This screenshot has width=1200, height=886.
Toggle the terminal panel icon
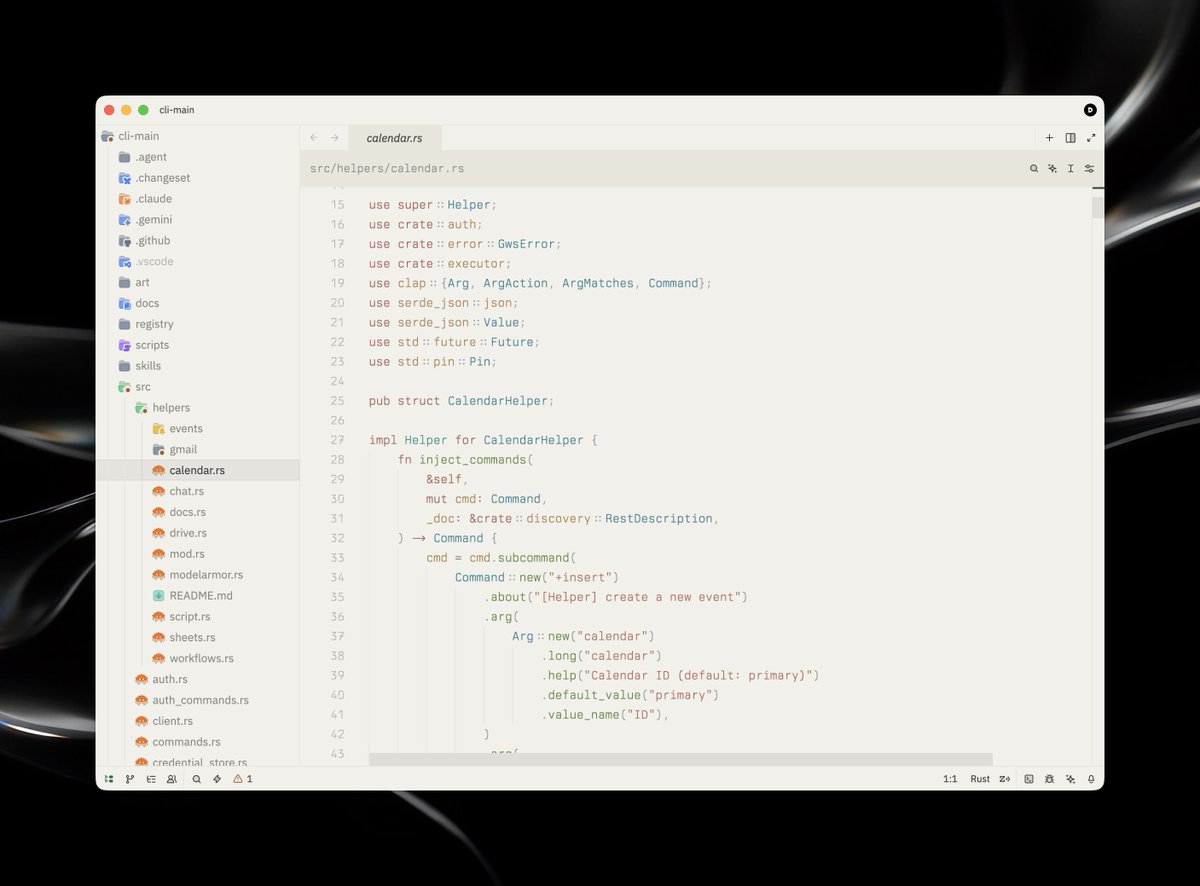(x=1029, y=778)
